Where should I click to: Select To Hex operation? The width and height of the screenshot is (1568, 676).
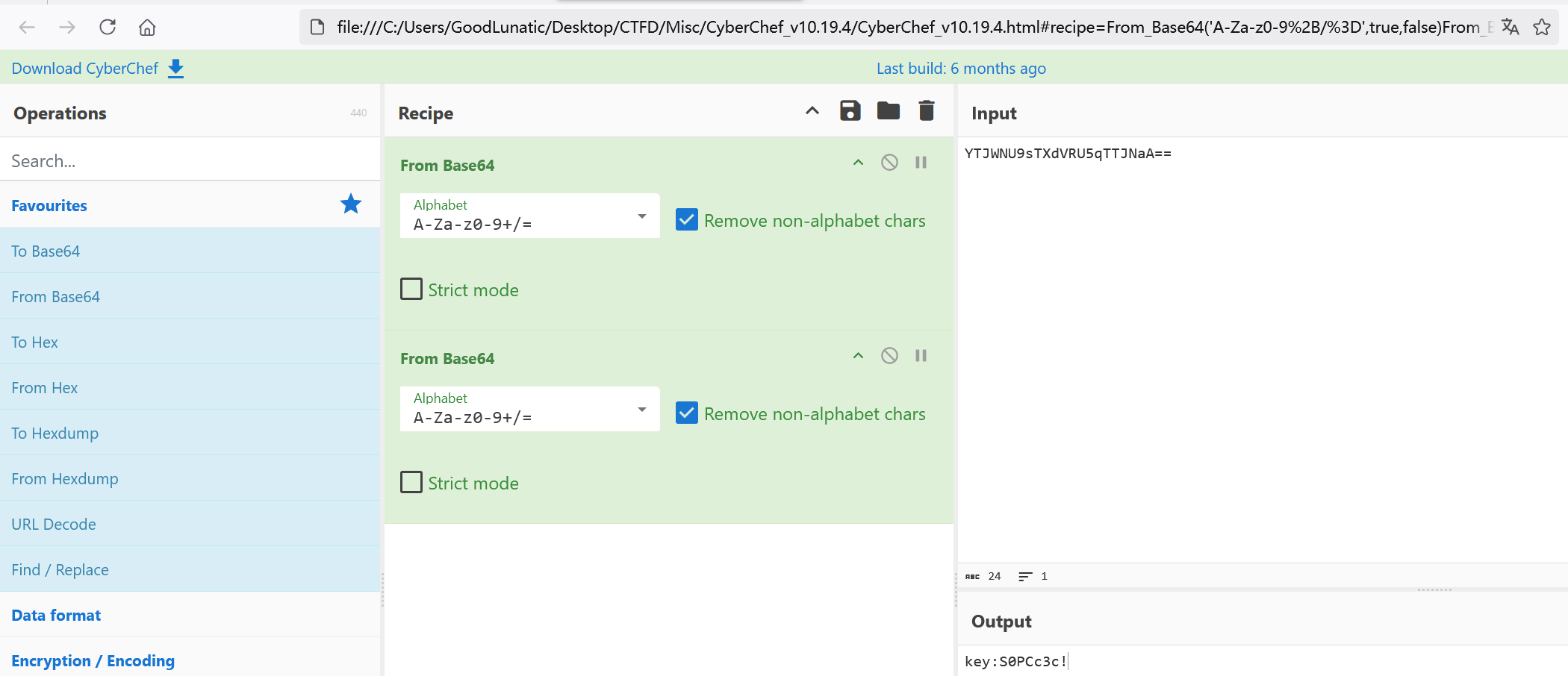point(190,342)
